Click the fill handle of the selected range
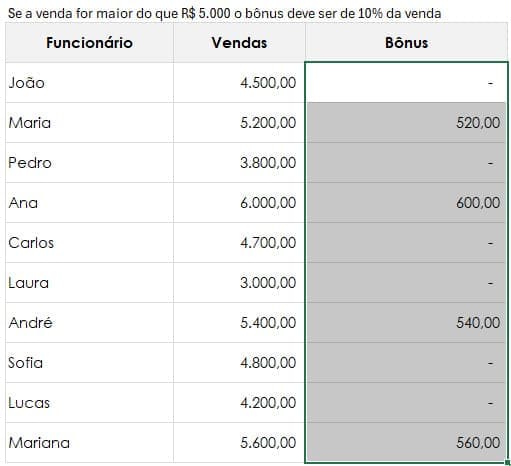 (508, 463)
